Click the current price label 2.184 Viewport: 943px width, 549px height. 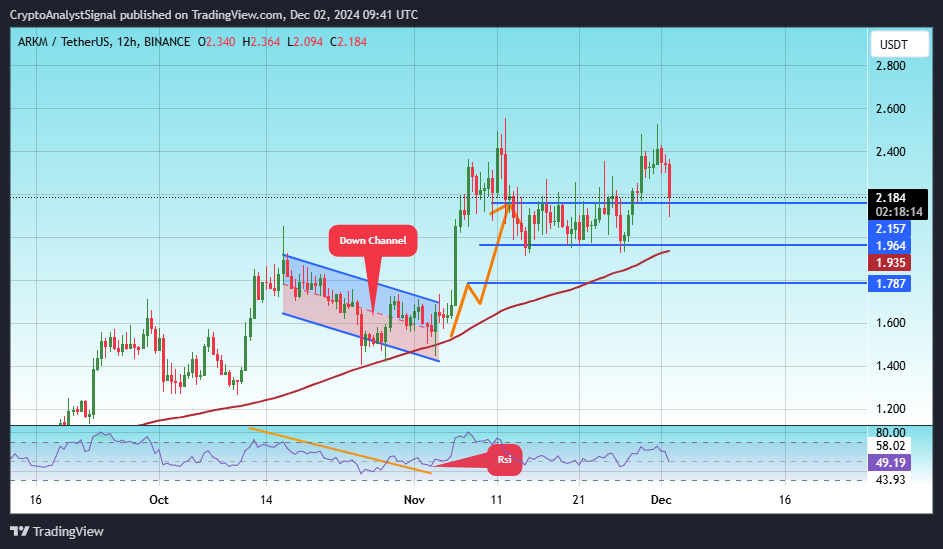coord(891,198)
